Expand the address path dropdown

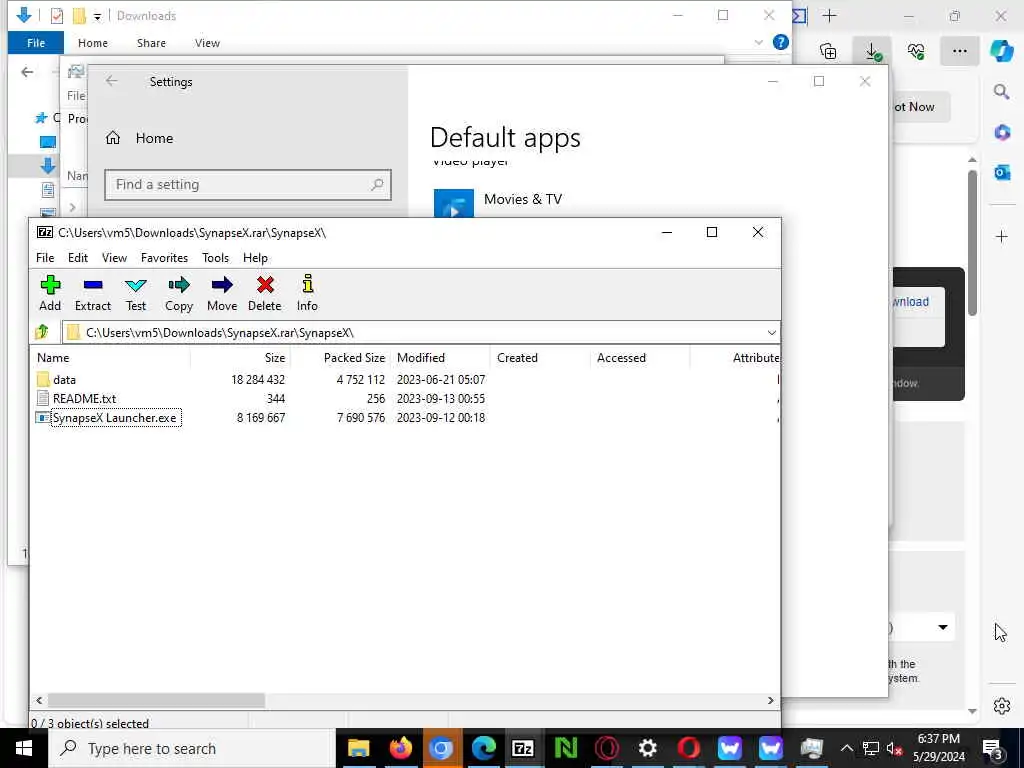[771, 332]
